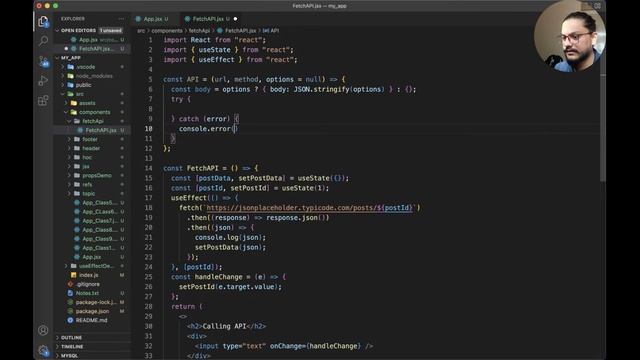Image resolution: width=640 pixels, height=360 pixels.
Task: Click 'handleChange' declaration on line 25
Action: pyautogui.click(x=218, y=277)
